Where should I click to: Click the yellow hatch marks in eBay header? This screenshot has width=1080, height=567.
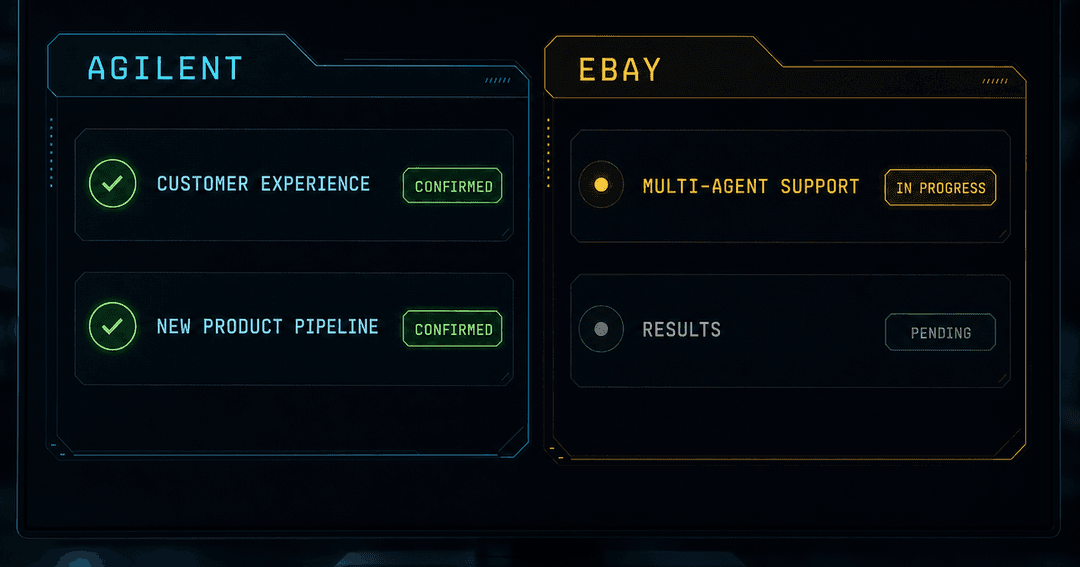[x=995, y=81]
